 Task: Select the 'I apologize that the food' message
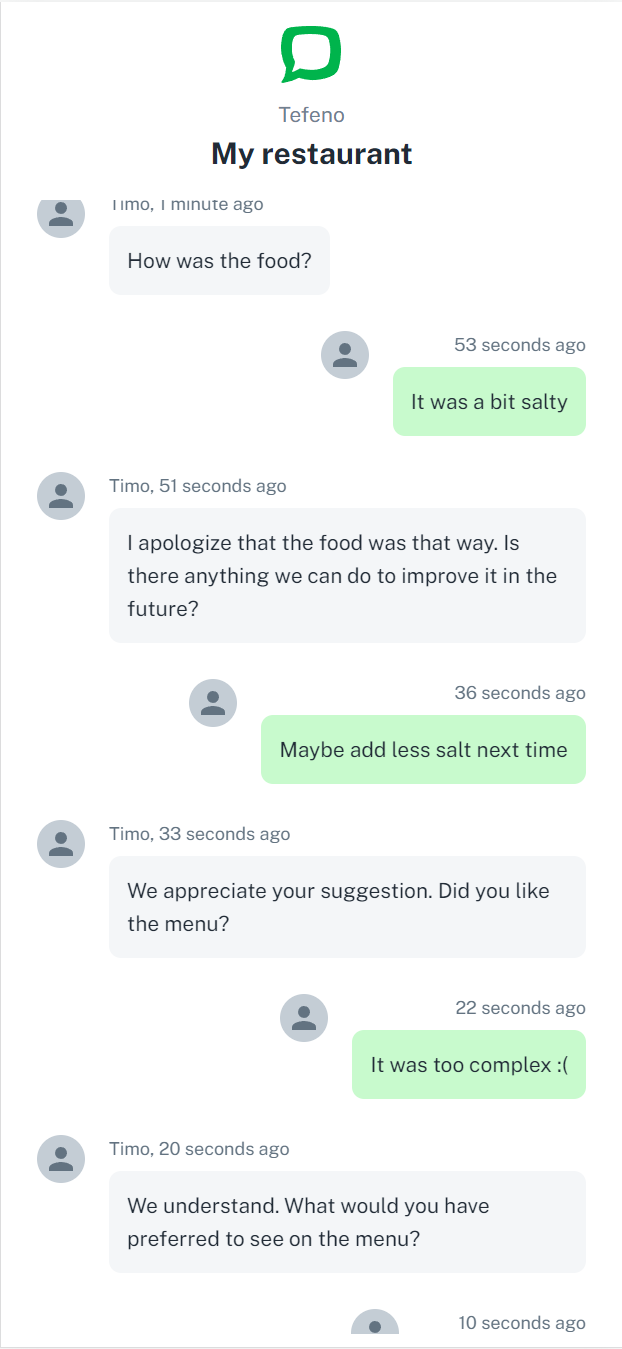(347, 575)
